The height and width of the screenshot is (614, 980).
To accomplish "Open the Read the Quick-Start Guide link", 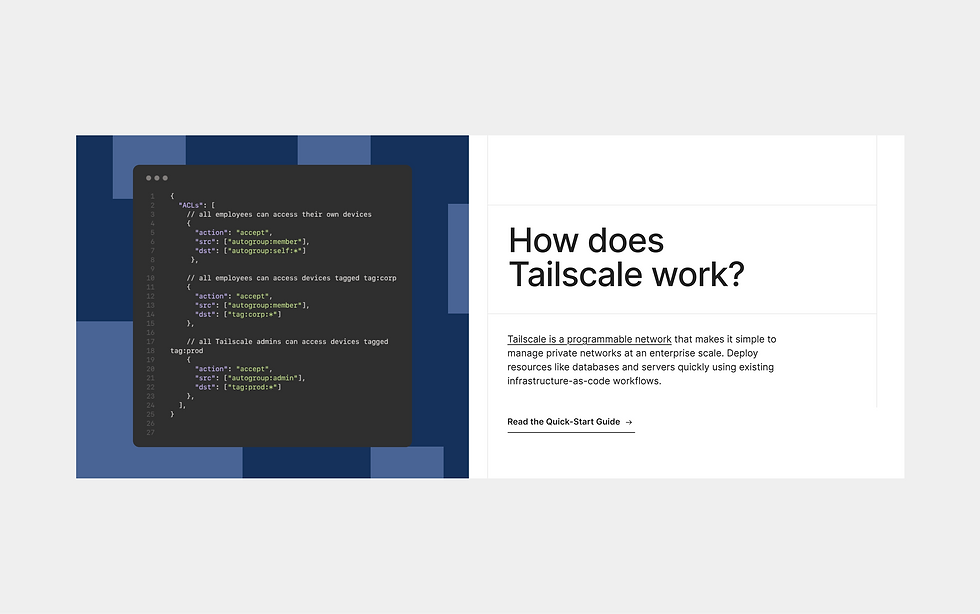I will click(x=571, y=422).
